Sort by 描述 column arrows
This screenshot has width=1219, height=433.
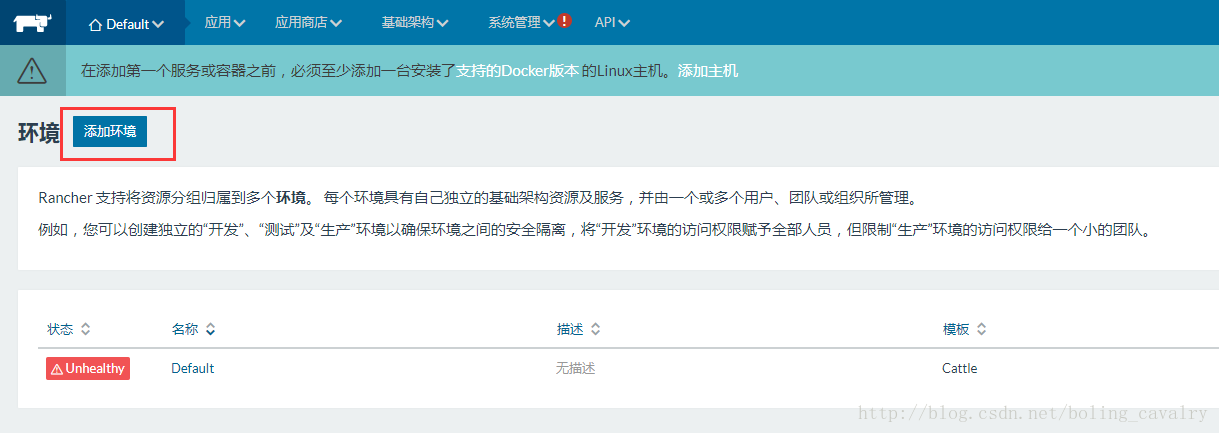point(595,329)
